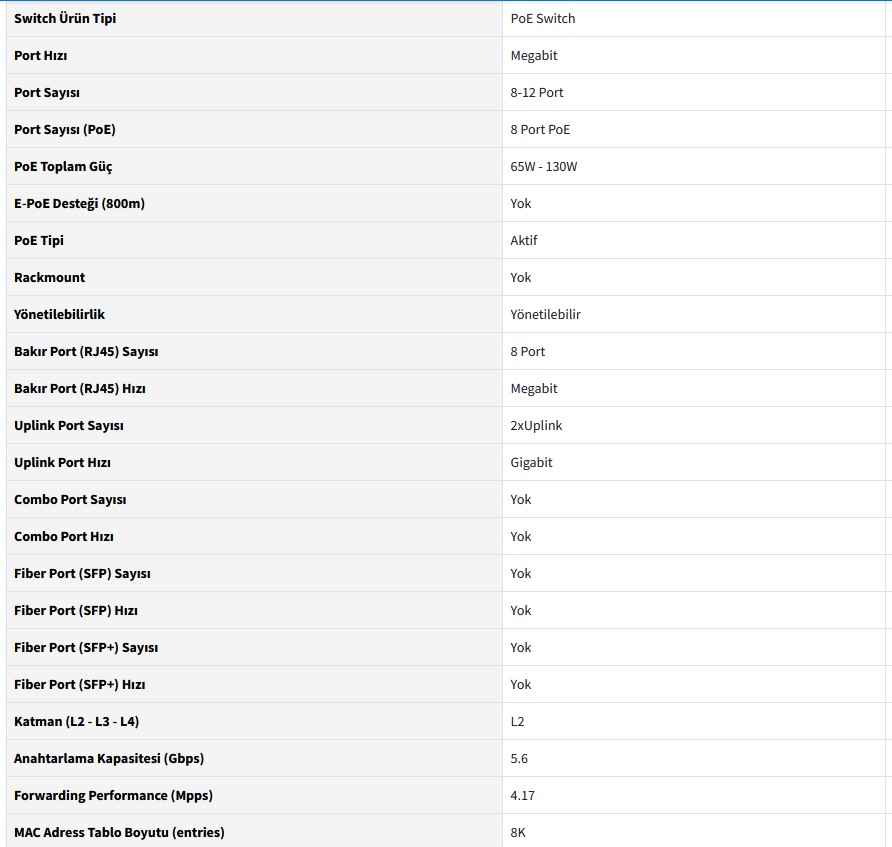Click the 'Bakır Port (RJ45) Sayısı' label
This screenshot has width=892, height=847.
click(x=86, y=351)
